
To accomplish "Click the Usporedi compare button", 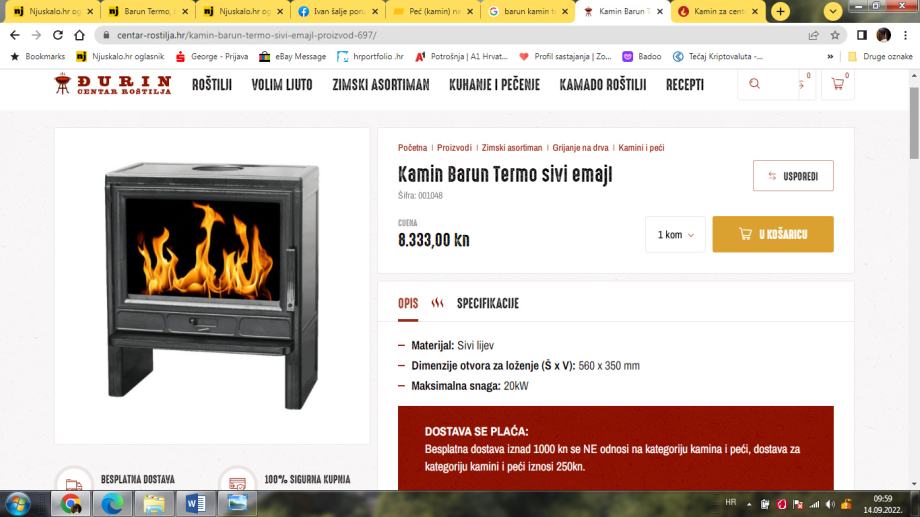I will 793,175.
